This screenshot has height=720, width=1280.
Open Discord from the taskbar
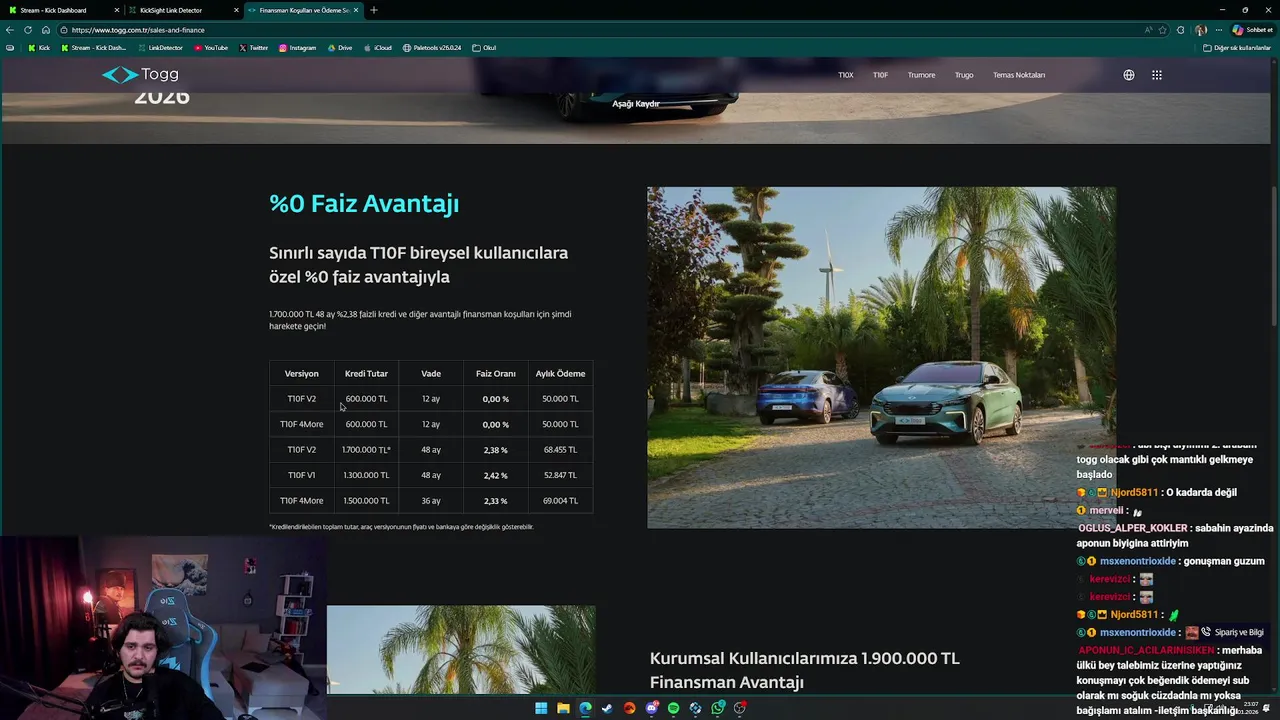[652, 708]
